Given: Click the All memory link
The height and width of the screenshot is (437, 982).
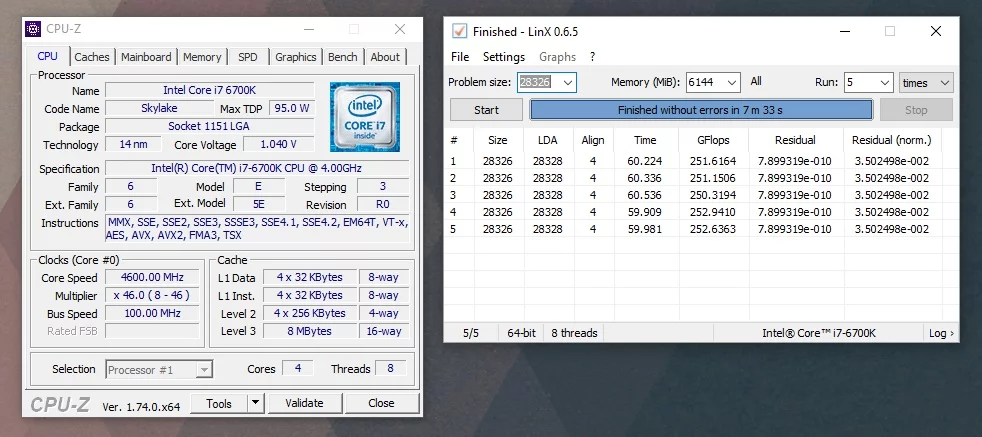Looking at the screenshot, I should [756, 82].
